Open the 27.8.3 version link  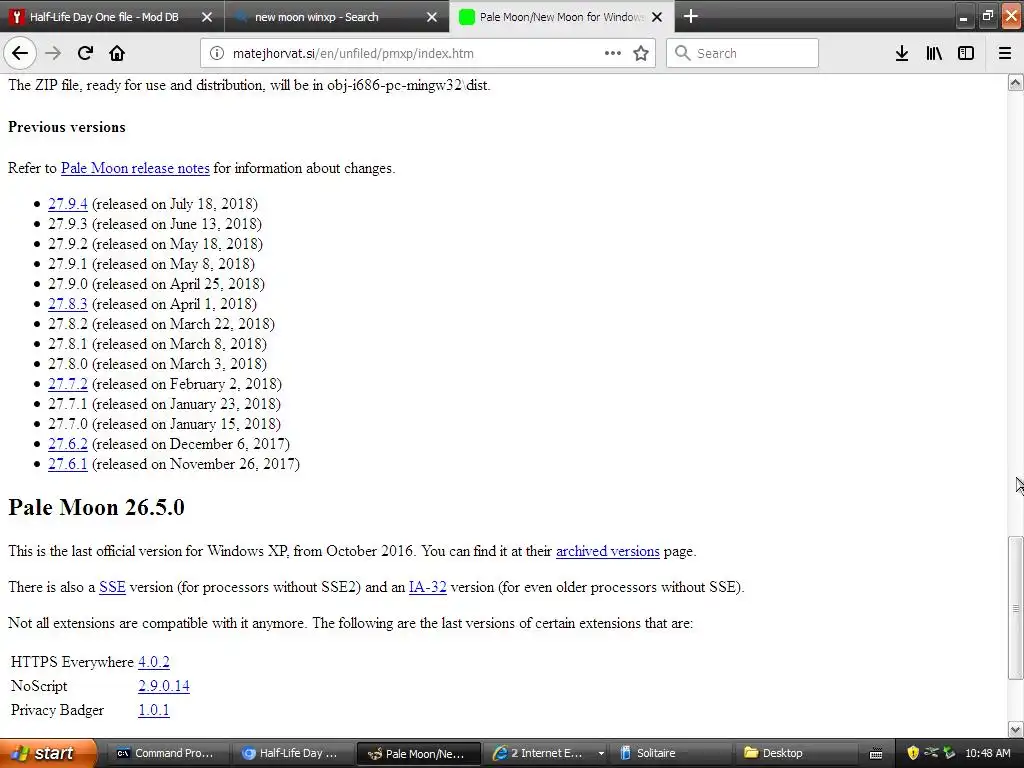tap(67, 304)
